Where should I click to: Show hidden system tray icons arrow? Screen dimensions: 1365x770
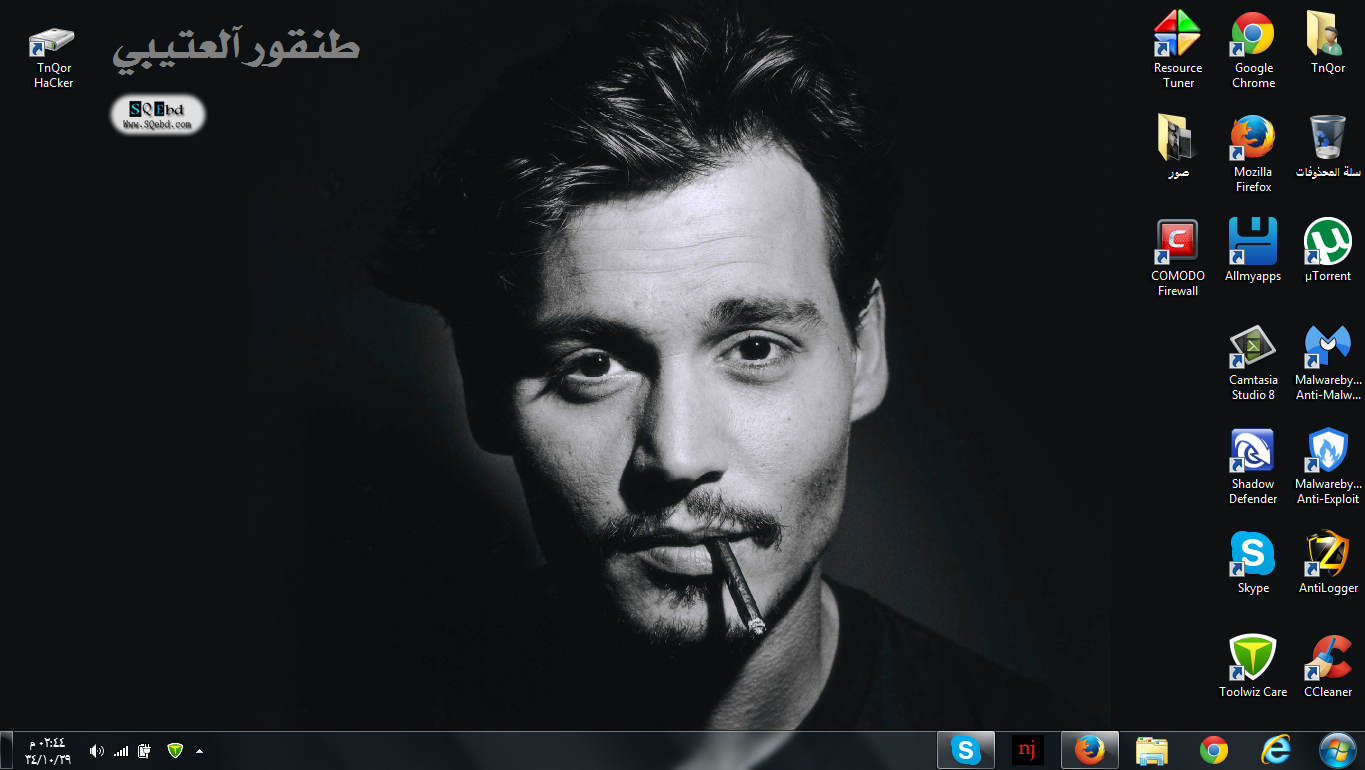199,750
